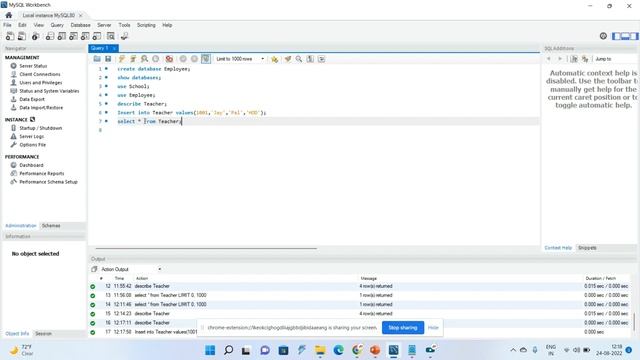
Task: Open Data Export
Action: 32,99
